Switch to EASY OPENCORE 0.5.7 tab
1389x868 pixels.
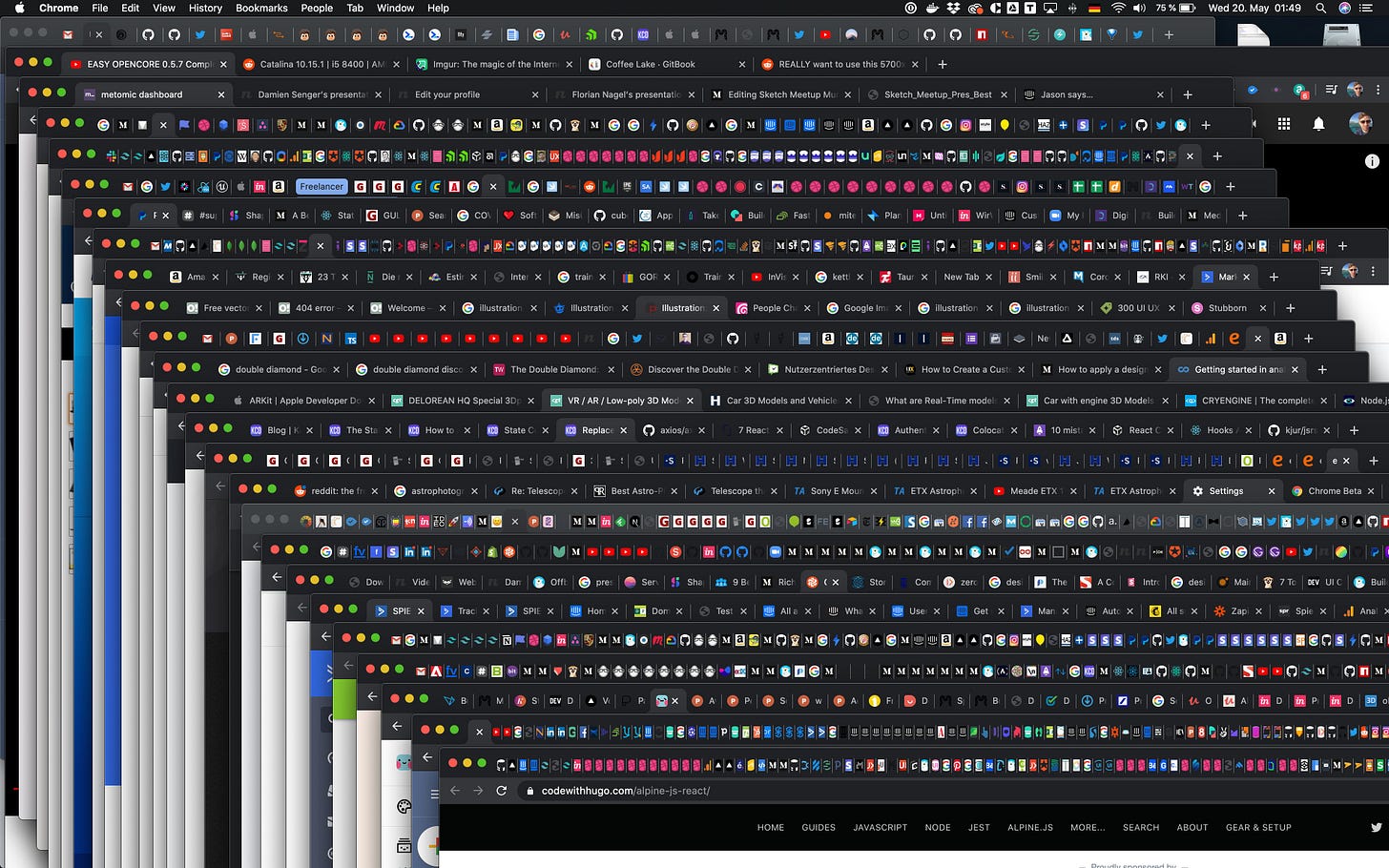[x=148, y=64]
